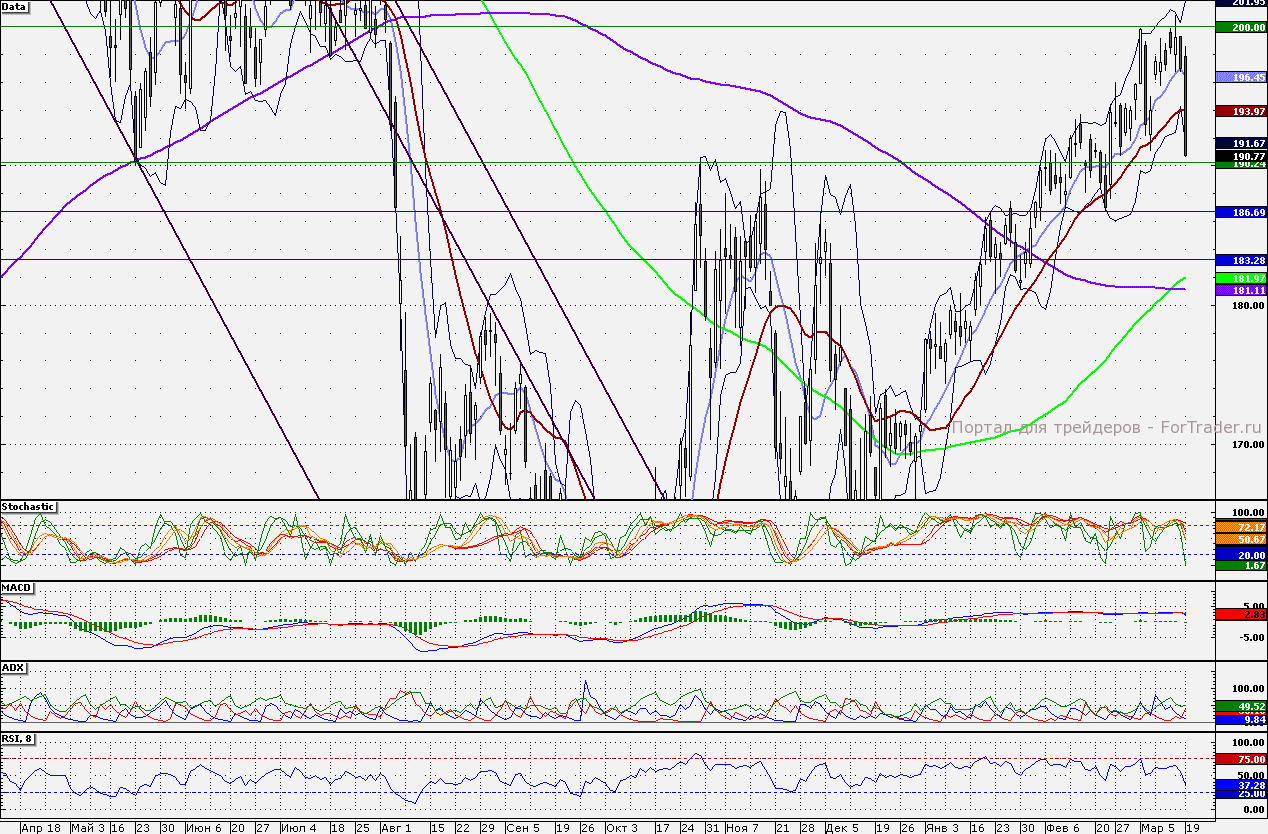This screenshot has width=1268, height=834.
Task: Click the RSI, 8 indicator label
Action: (x=19, y=739)
